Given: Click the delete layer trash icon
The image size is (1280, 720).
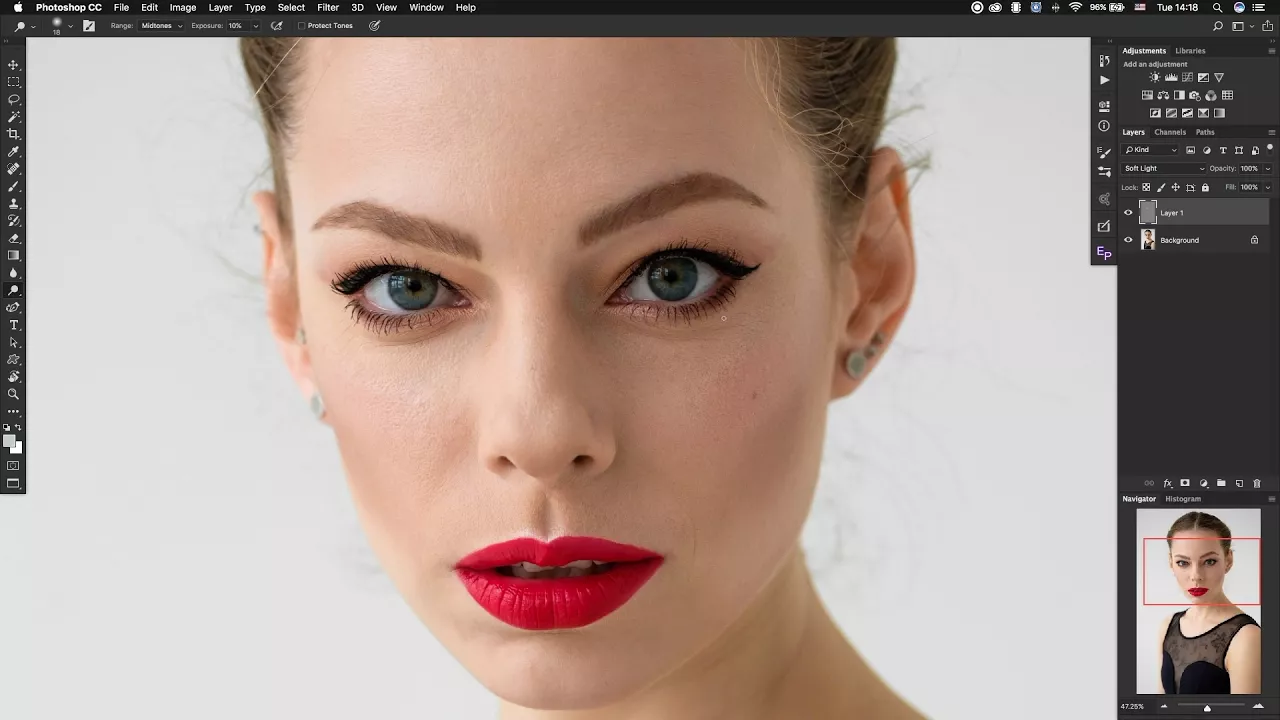Looking at the screenshot, I should pyautogui.click(x=1257, y=483).
